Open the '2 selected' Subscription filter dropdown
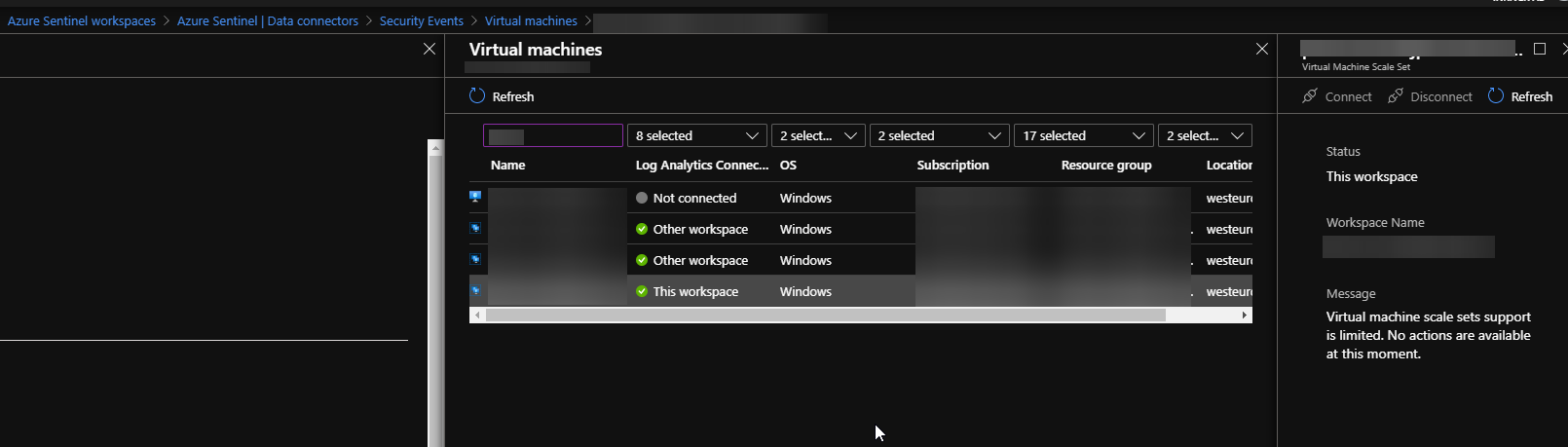 [x=940, y=135]
